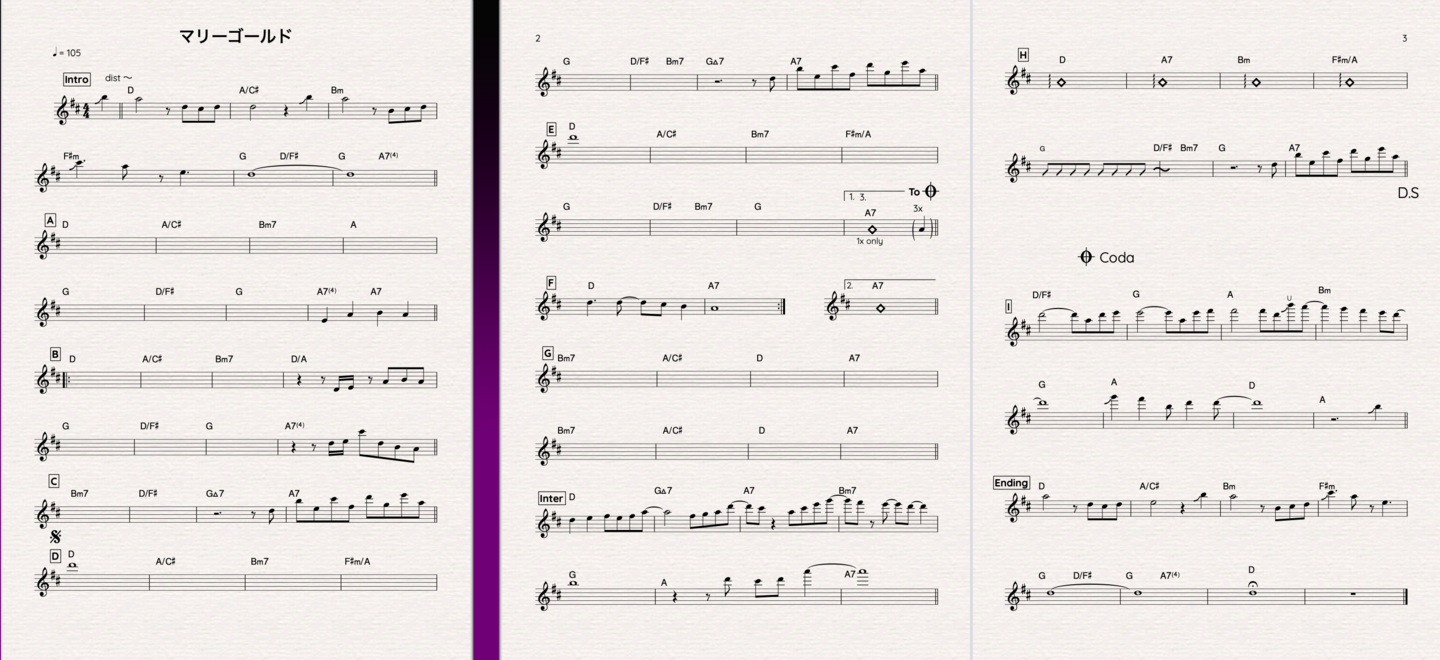Screen dimensions: 1440x660
Task: Click the repeat barline starting section B
Action: point(67,380)
